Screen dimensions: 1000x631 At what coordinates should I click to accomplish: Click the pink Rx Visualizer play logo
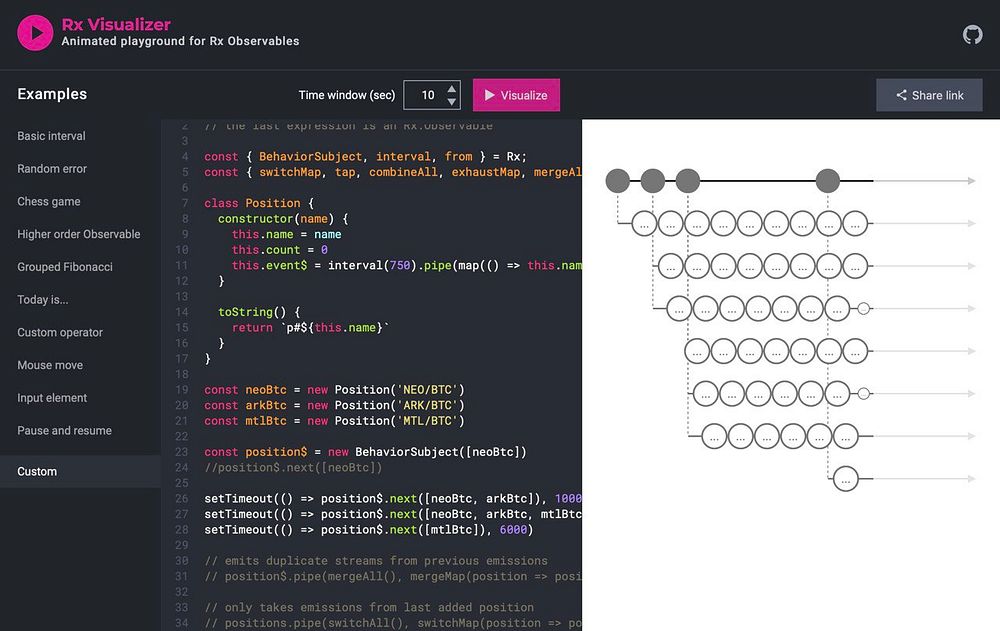point(35,33)
